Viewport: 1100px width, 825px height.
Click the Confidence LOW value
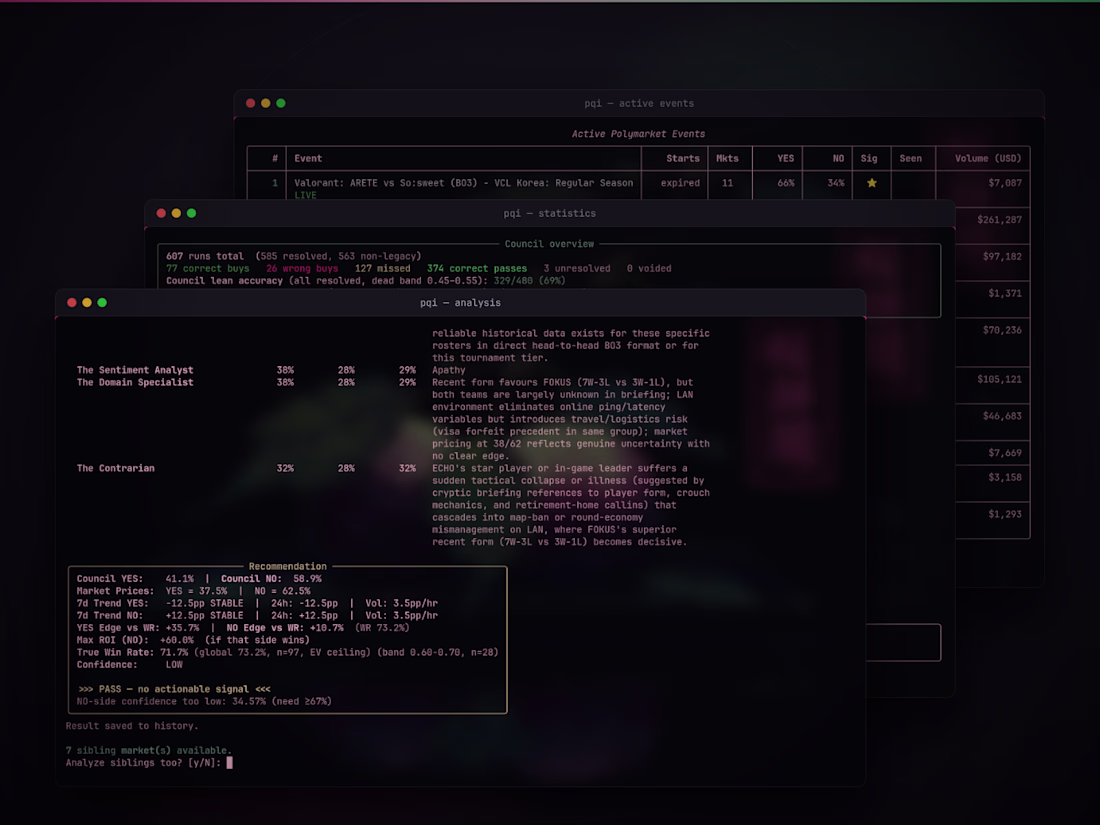(x=174, y=665)
